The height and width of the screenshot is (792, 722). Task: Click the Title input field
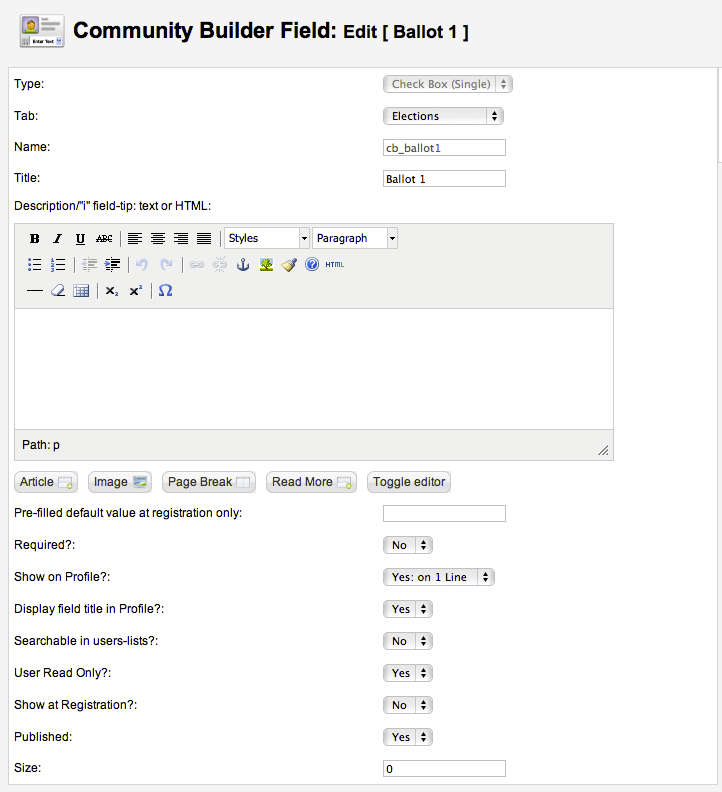tap(444, 179)
